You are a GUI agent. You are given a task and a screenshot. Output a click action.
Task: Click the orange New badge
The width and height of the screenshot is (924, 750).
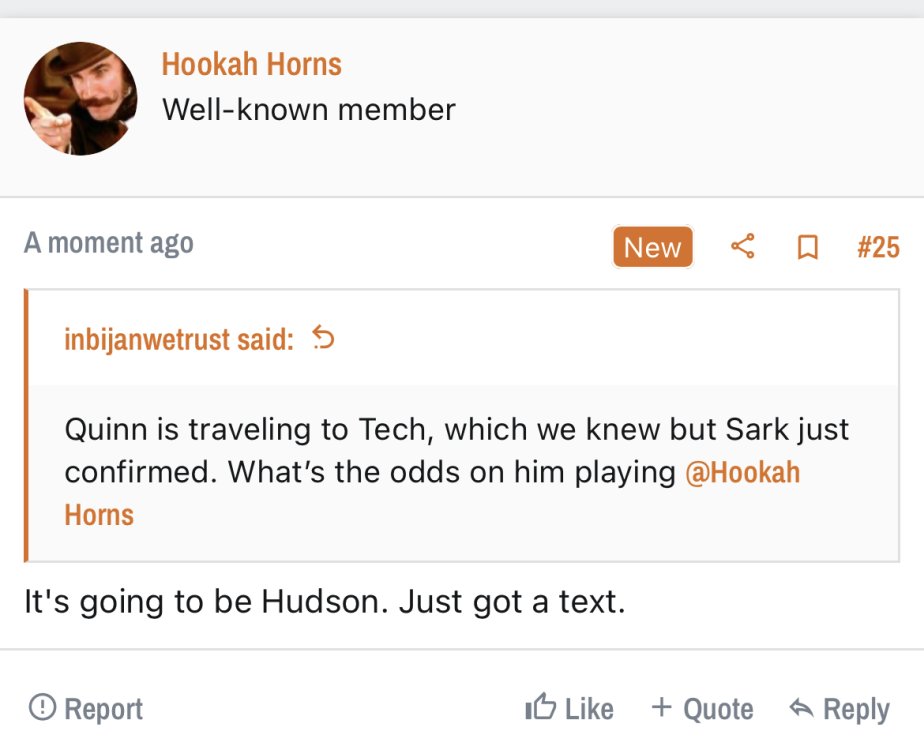[652, 247]
